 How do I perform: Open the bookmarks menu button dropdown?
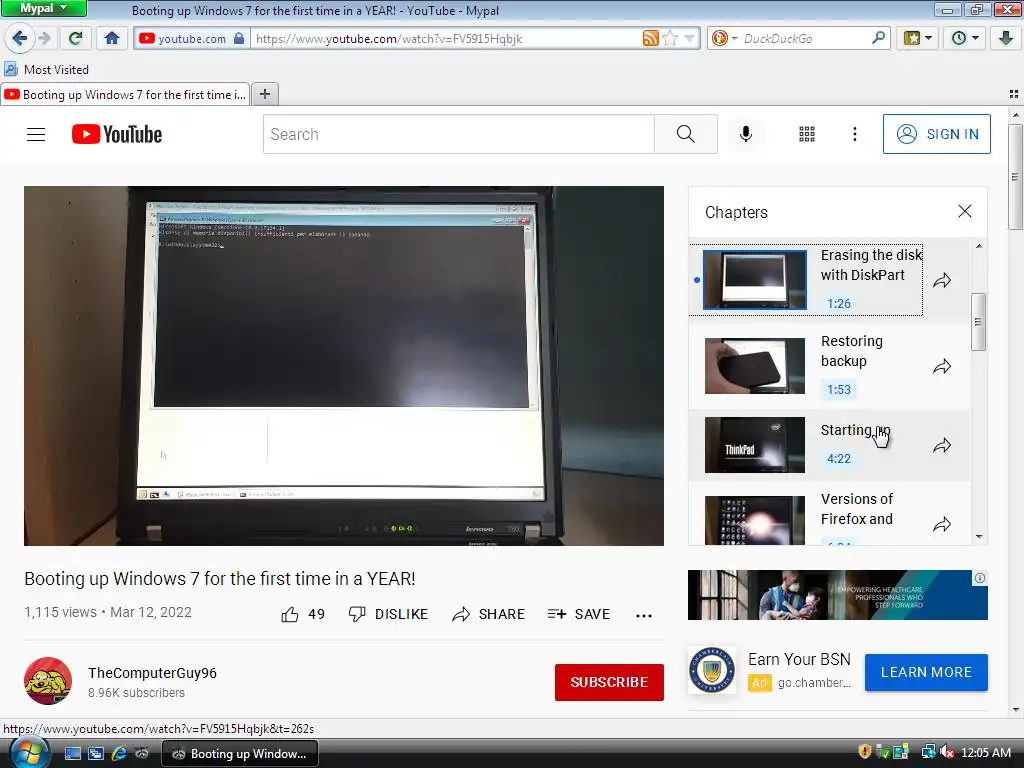tap(918, 39)
